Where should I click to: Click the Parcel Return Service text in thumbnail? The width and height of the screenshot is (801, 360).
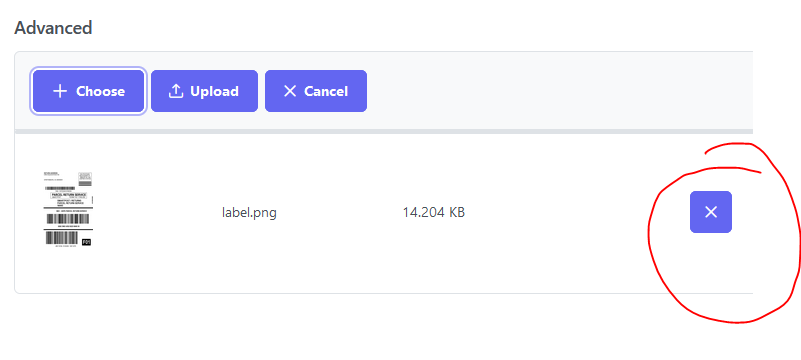point(69,195)
